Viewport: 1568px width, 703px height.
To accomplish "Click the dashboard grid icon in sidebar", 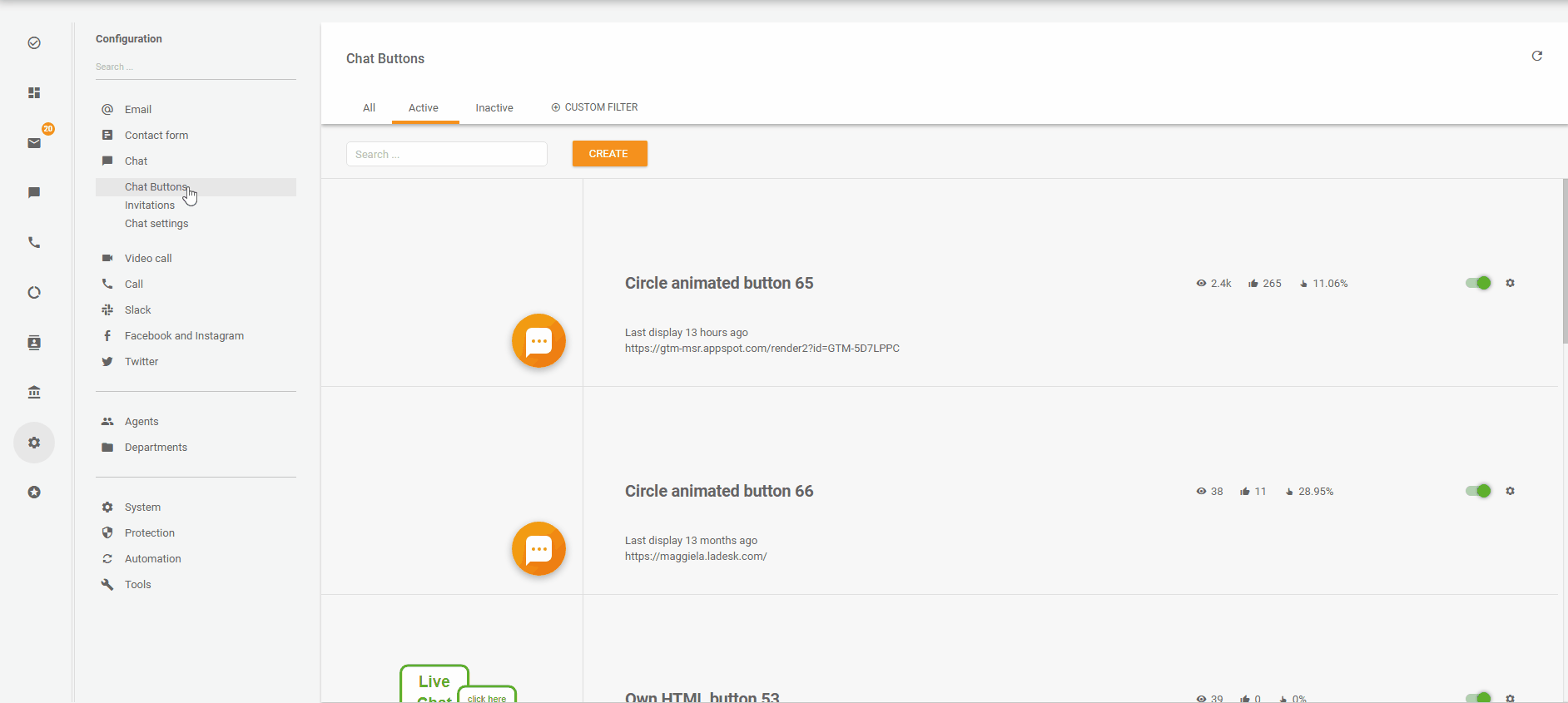I will pos(34,93).
